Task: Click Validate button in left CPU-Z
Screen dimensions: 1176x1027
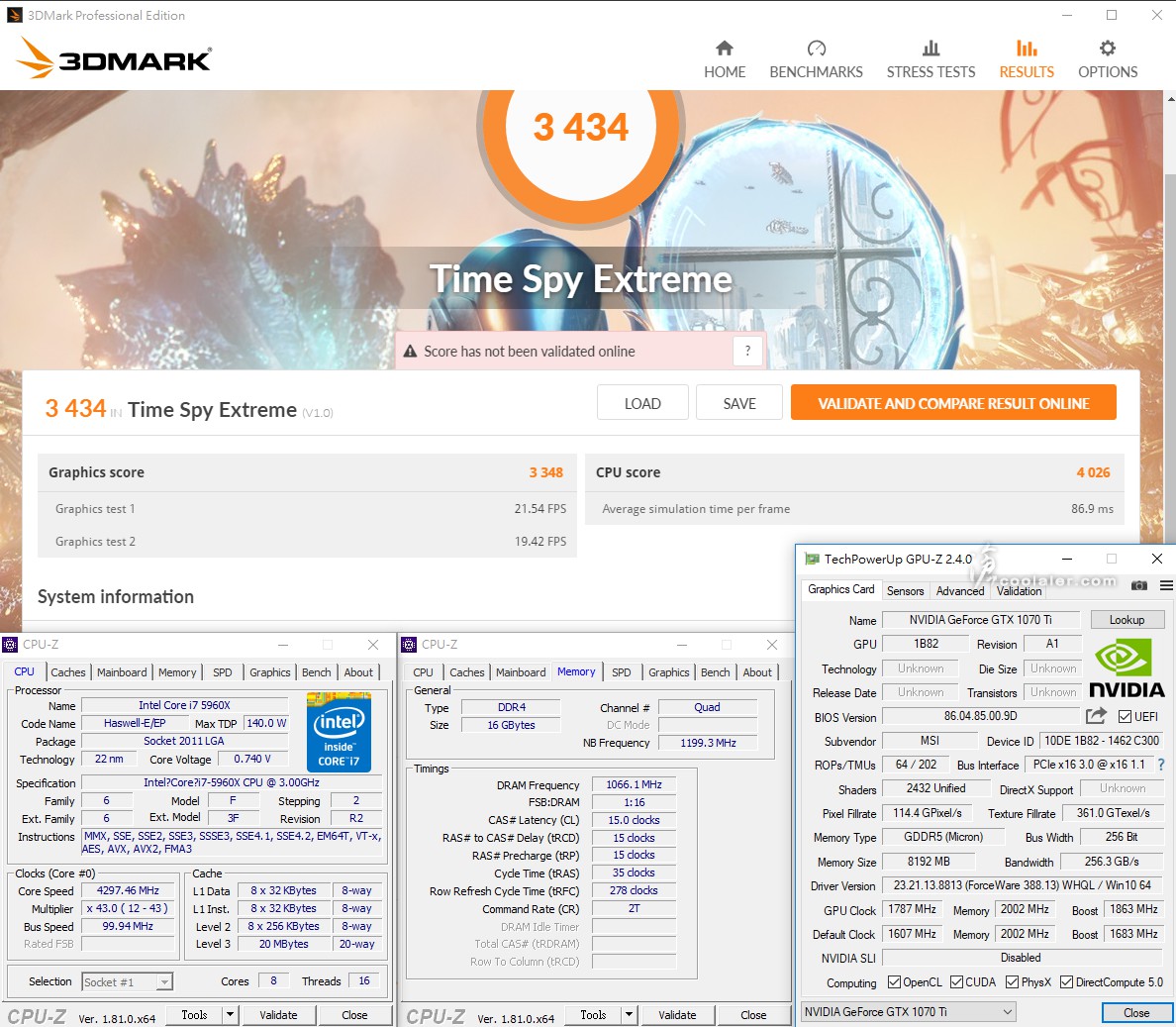Action: [x=278, y=1015]
